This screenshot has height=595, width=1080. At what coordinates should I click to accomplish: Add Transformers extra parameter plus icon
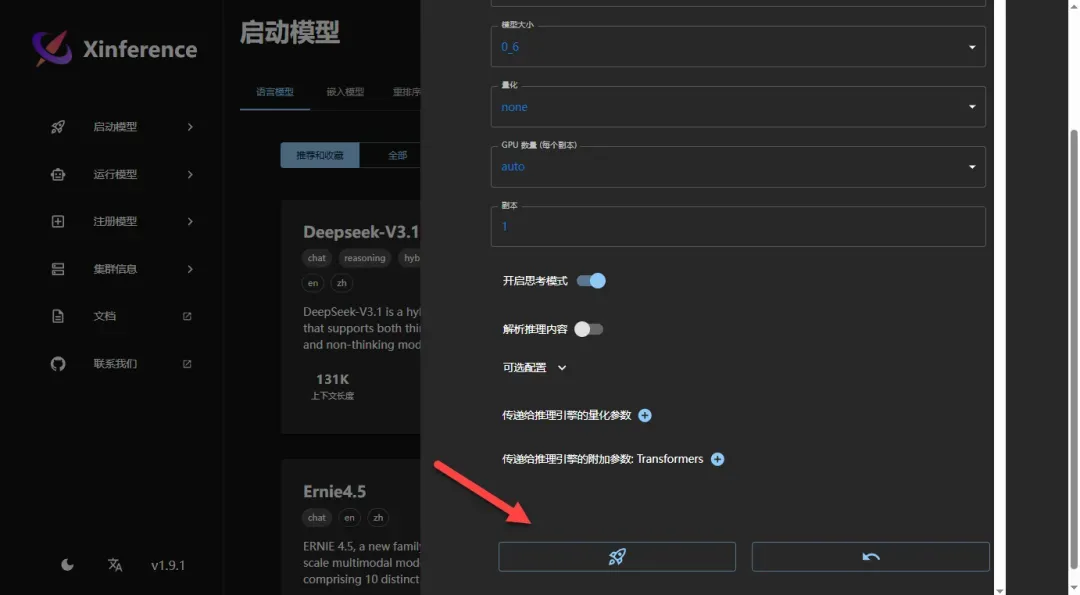tap(717, 459)
